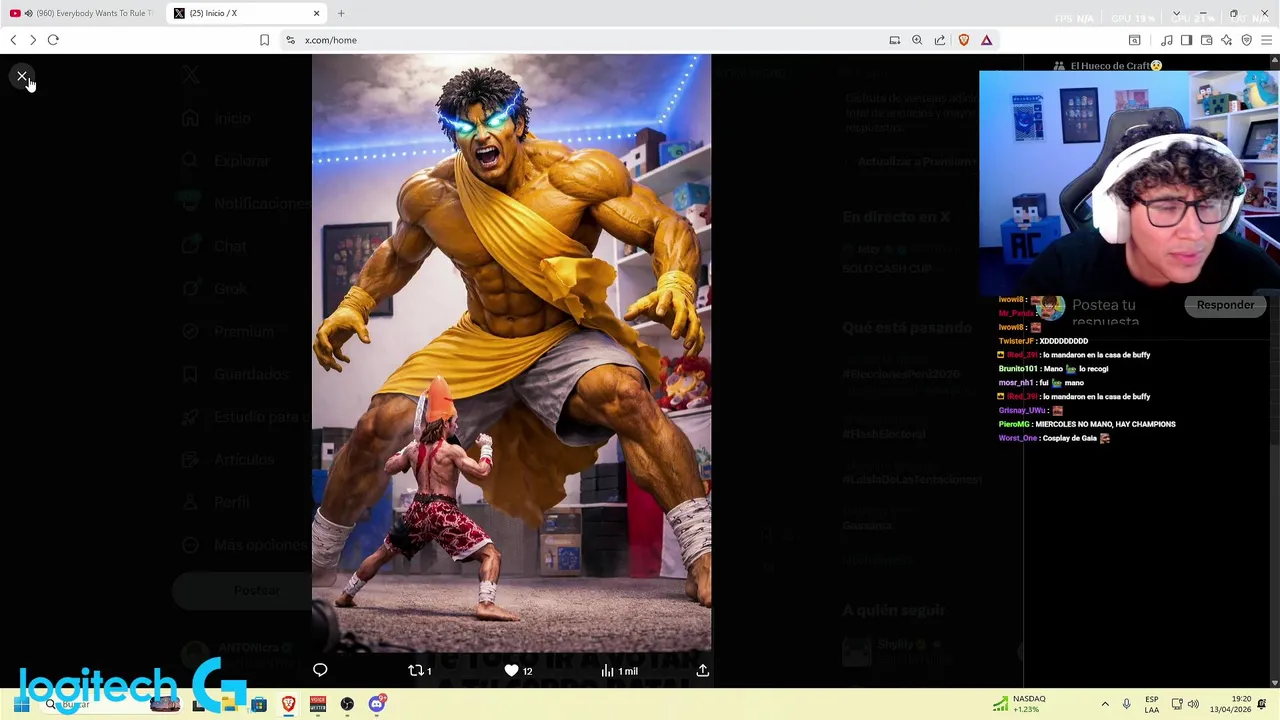Close the Inicio / X tab

coord(317,13)
